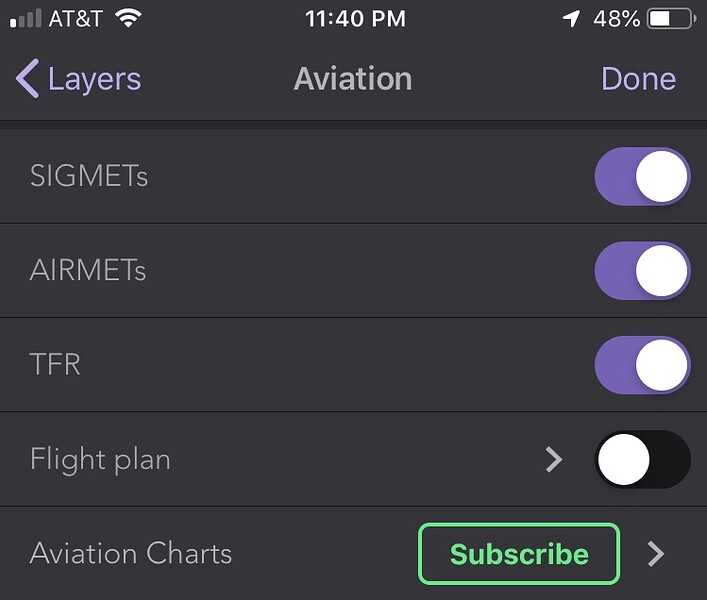This screenshot has width=707, height=600.
Task: Tap the Wi-Fi status icon
Action: [x=127, y=19]
